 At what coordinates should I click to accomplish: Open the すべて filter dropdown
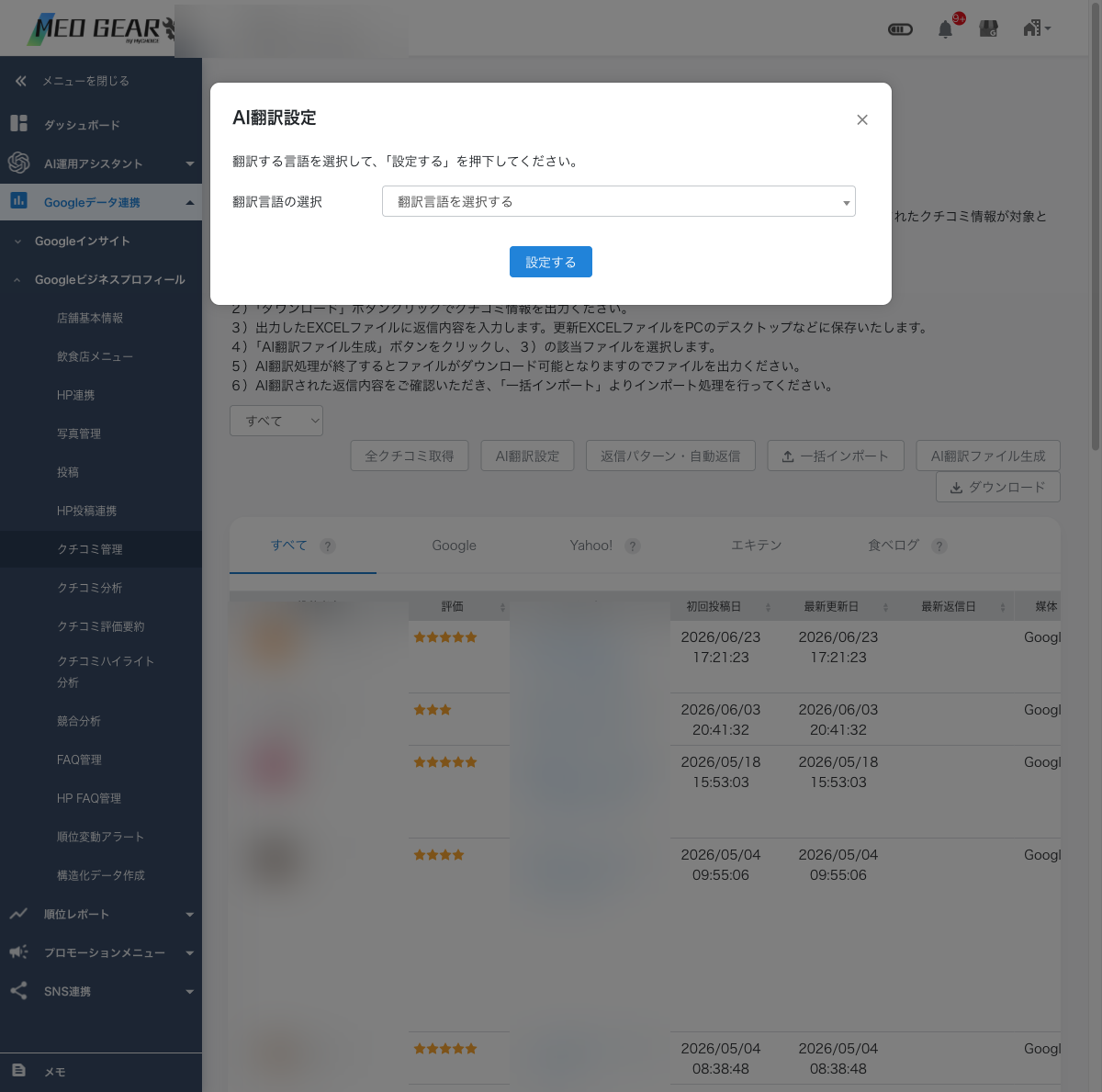point(276,421)
